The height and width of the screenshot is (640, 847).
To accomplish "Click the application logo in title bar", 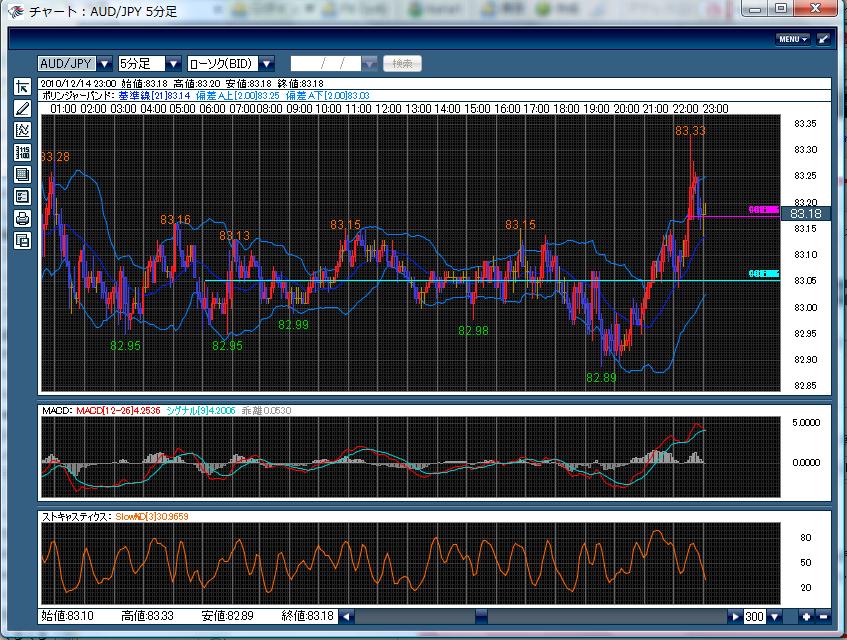I will click(x=15, y=11).
